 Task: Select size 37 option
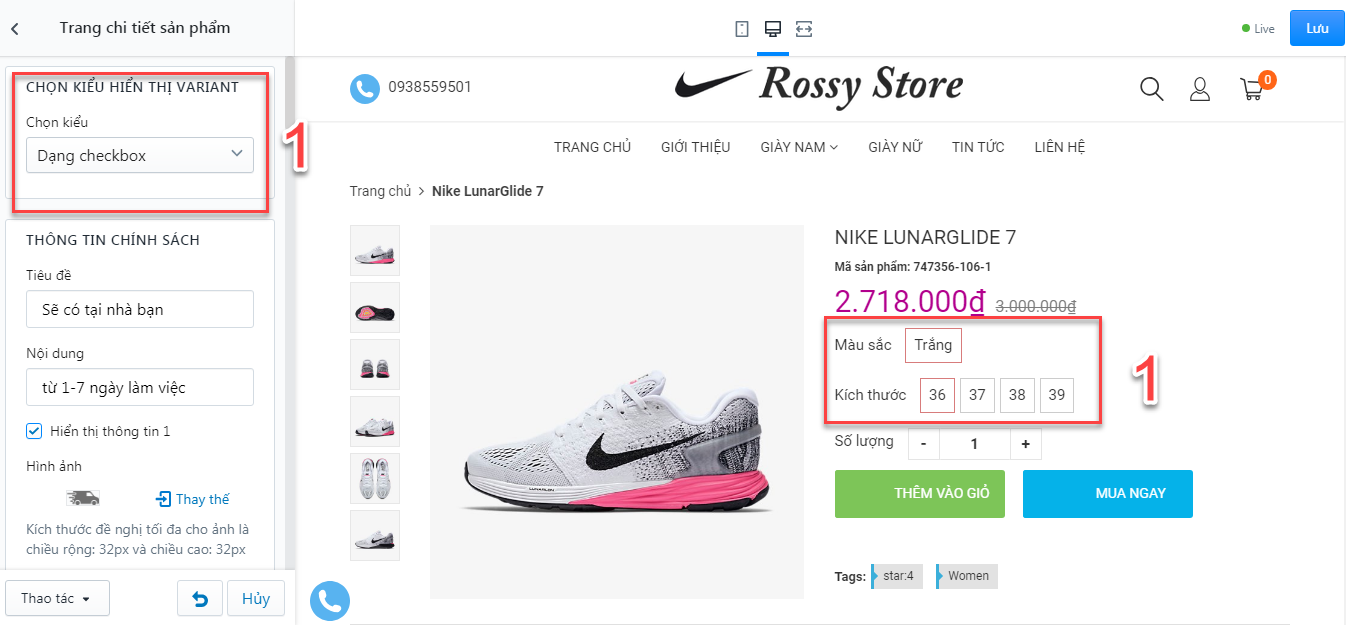[977, 395]
